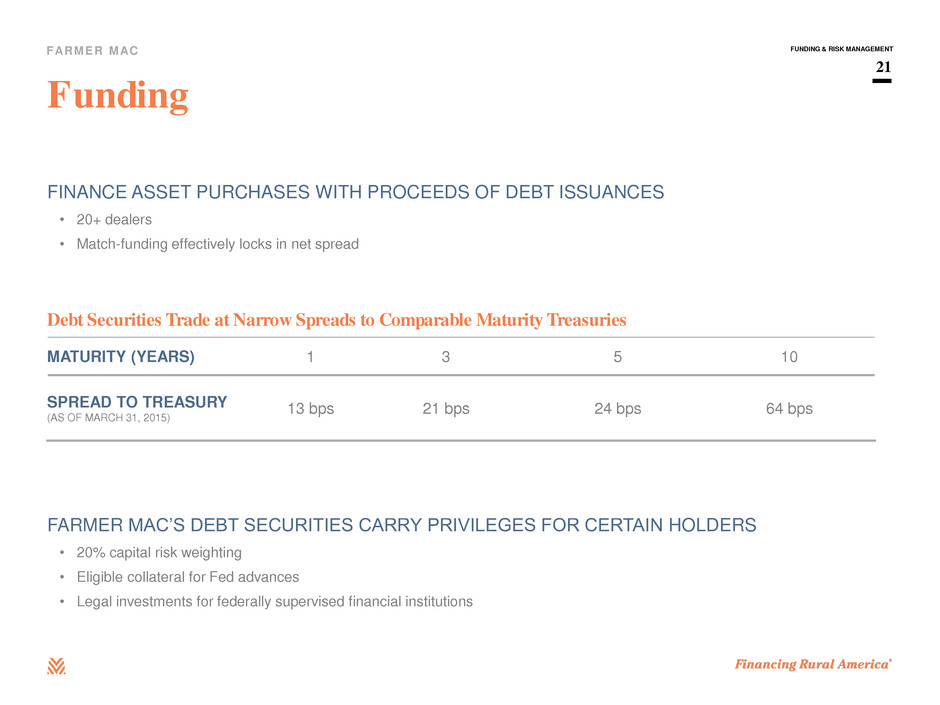Click the 64 bps spread value
The width and height of the screenshot is (940, 705).
coord(789,409)
